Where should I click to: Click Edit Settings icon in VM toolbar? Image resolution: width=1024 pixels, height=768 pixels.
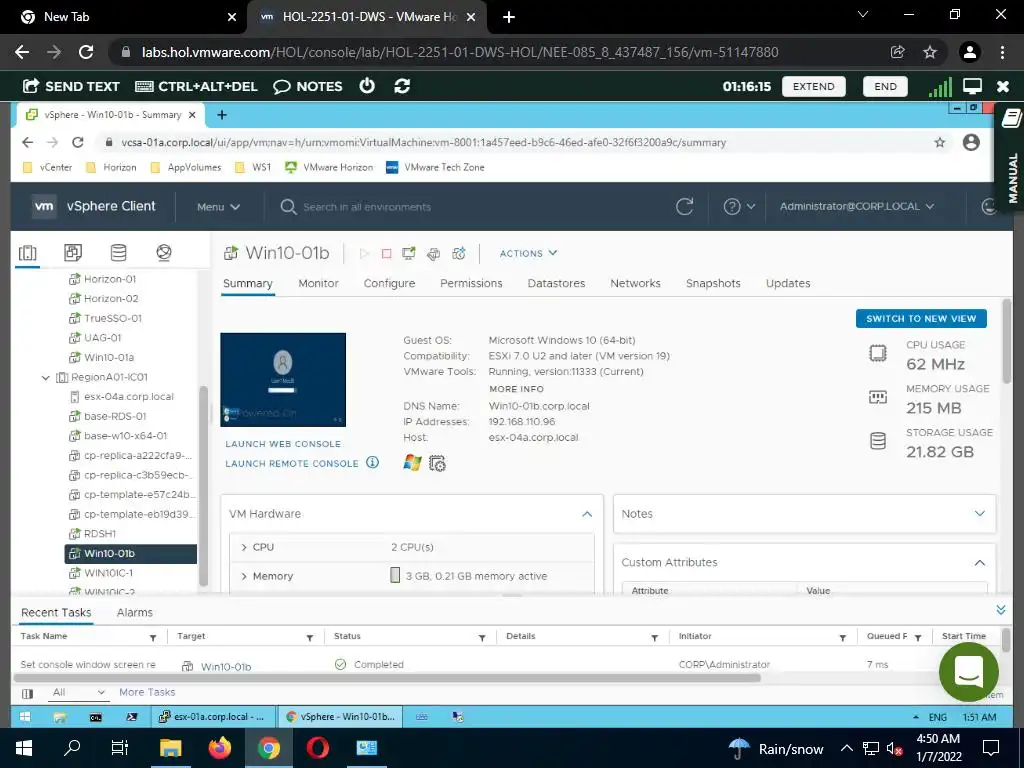point(434,253)
